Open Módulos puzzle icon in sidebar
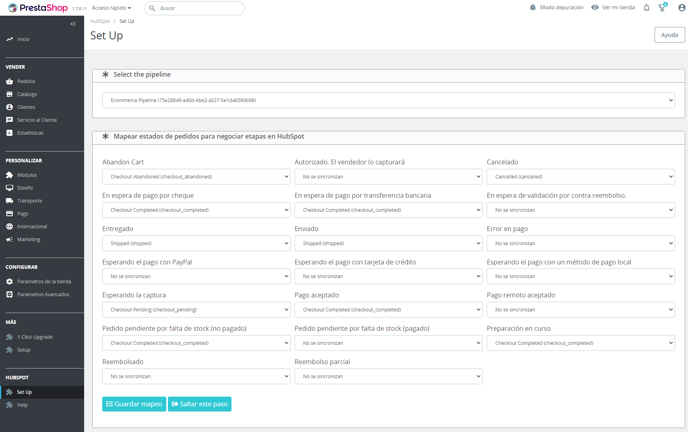Screen dimensions: 688x432 pos(9,175)
